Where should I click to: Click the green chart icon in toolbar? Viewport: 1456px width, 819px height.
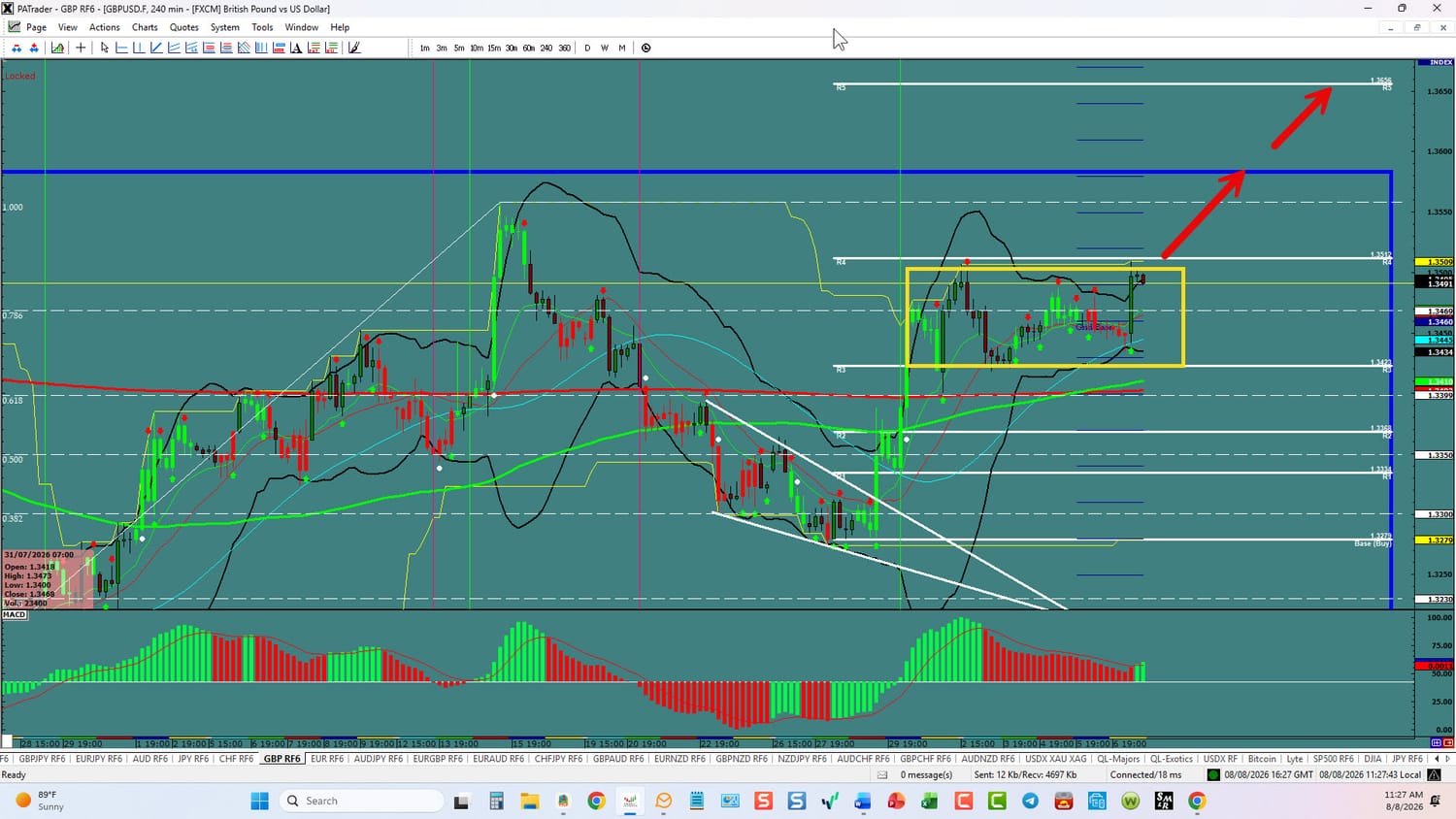coord(58,48)
